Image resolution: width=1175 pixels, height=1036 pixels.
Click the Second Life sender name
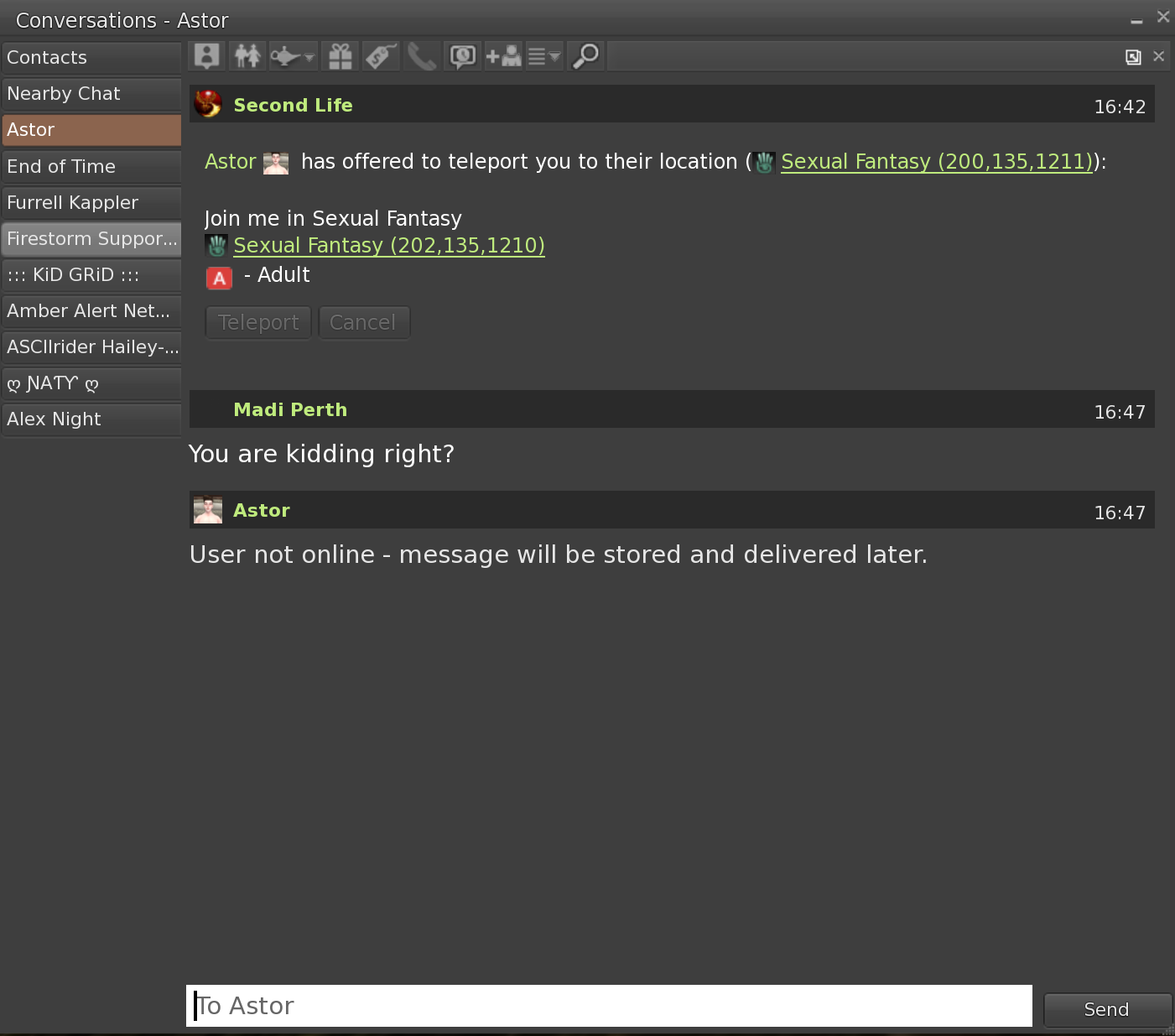[293, 105]
